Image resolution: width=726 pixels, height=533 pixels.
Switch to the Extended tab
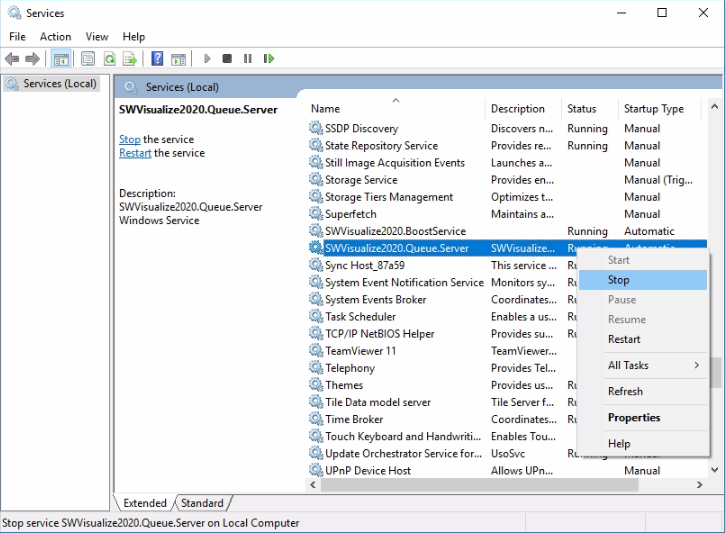click(x=144, y=503)
